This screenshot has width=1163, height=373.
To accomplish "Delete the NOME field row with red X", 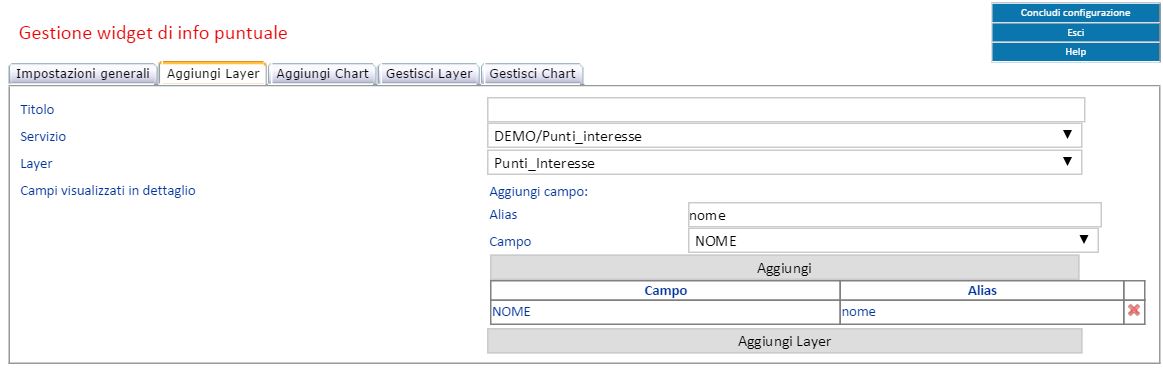I will [x=1133, y=311].
